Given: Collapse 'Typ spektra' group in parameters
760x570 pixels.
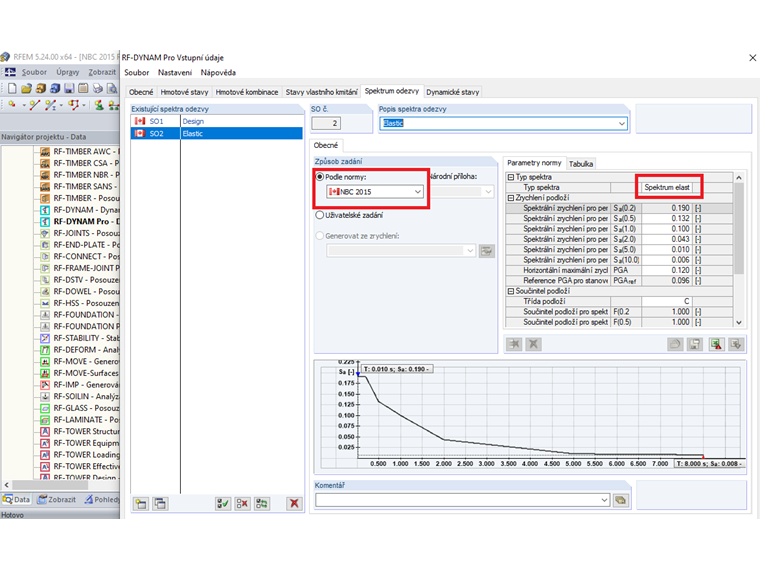Looking at the screenshot, I should coord(510,177).
